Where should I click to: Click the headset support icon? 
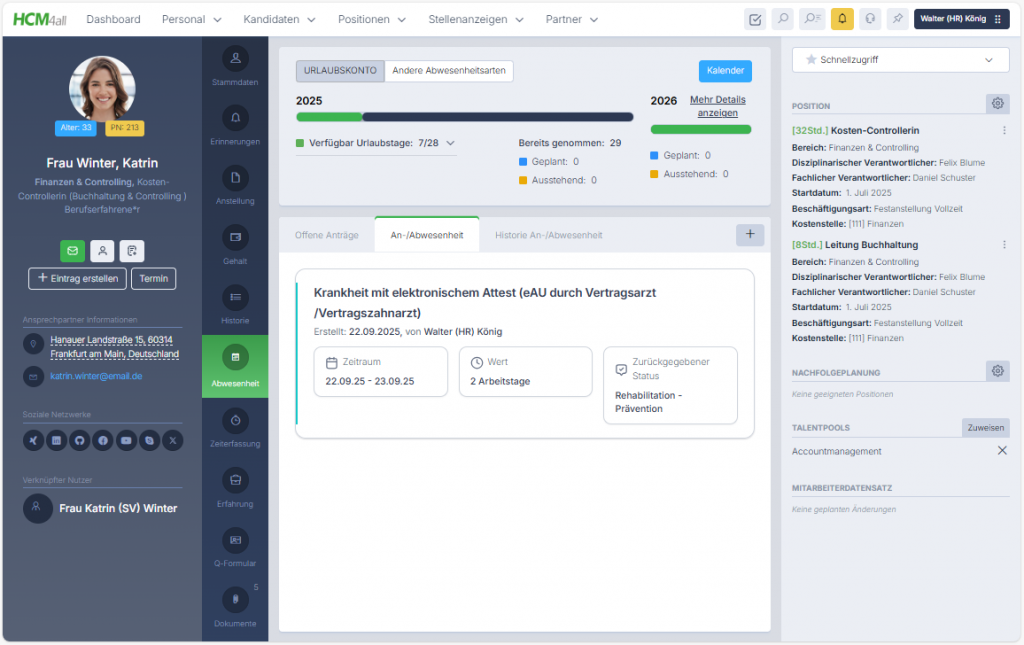pos(871,19)
